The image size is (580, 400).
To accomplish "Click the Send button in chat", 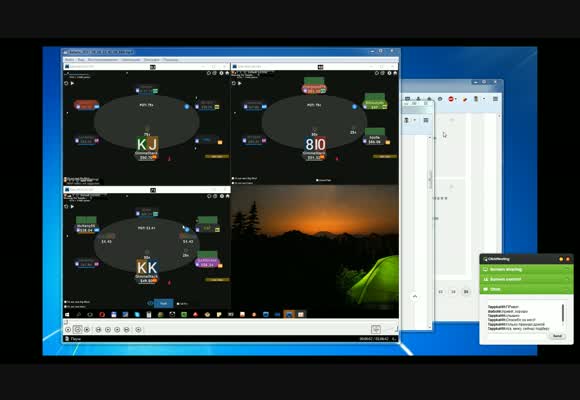I will pos(557,336).
